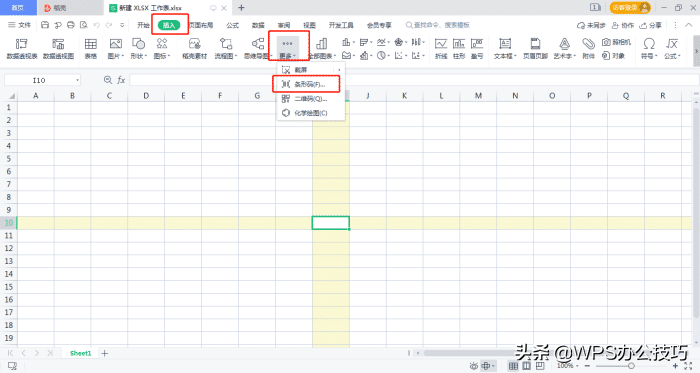This screenshot has height=373, width=700.
Task: Click the print preview icon
Action: [x=83, y=25]
